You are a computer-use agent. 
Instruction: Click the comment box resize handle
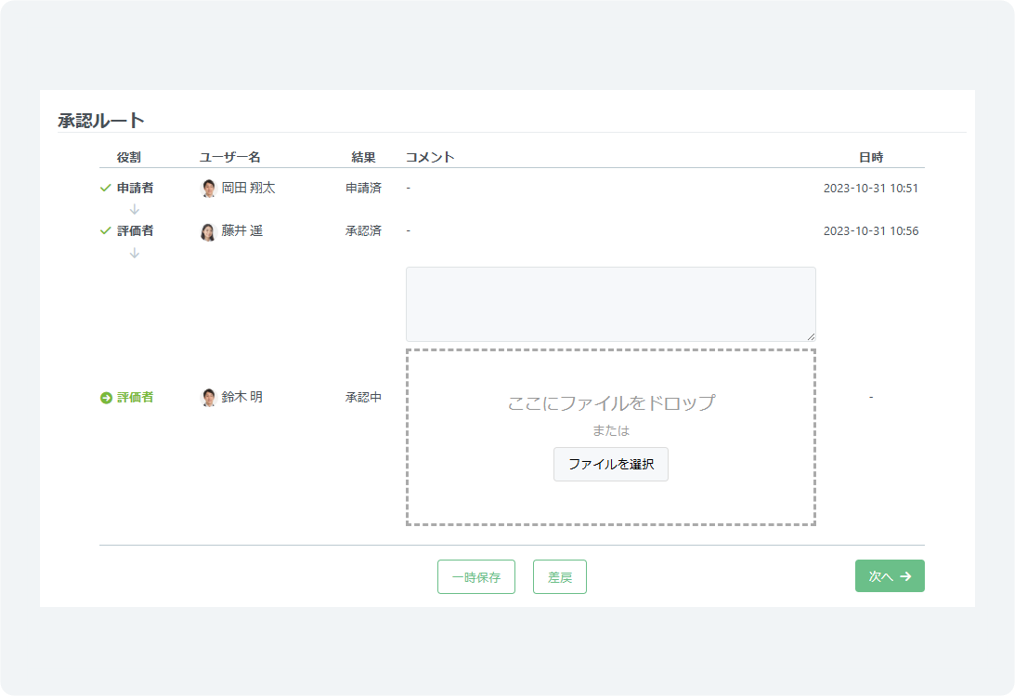811,337
